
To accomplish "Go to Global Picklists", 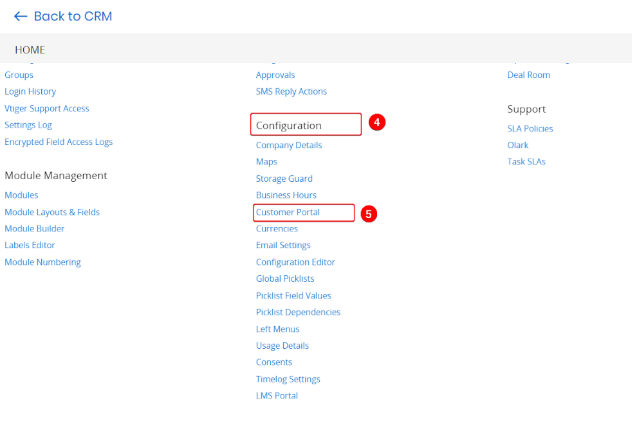I will 285,279.
